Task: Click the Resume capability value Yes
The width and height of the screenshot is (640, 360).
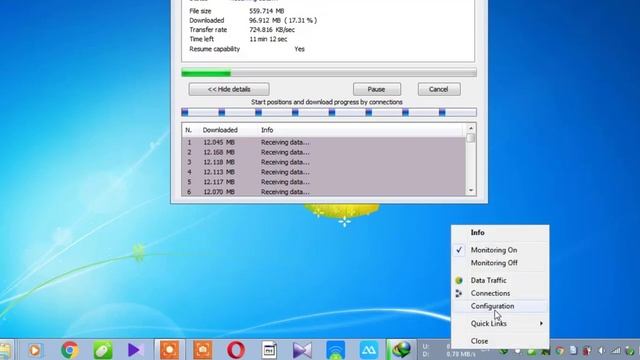Action: 300,49
